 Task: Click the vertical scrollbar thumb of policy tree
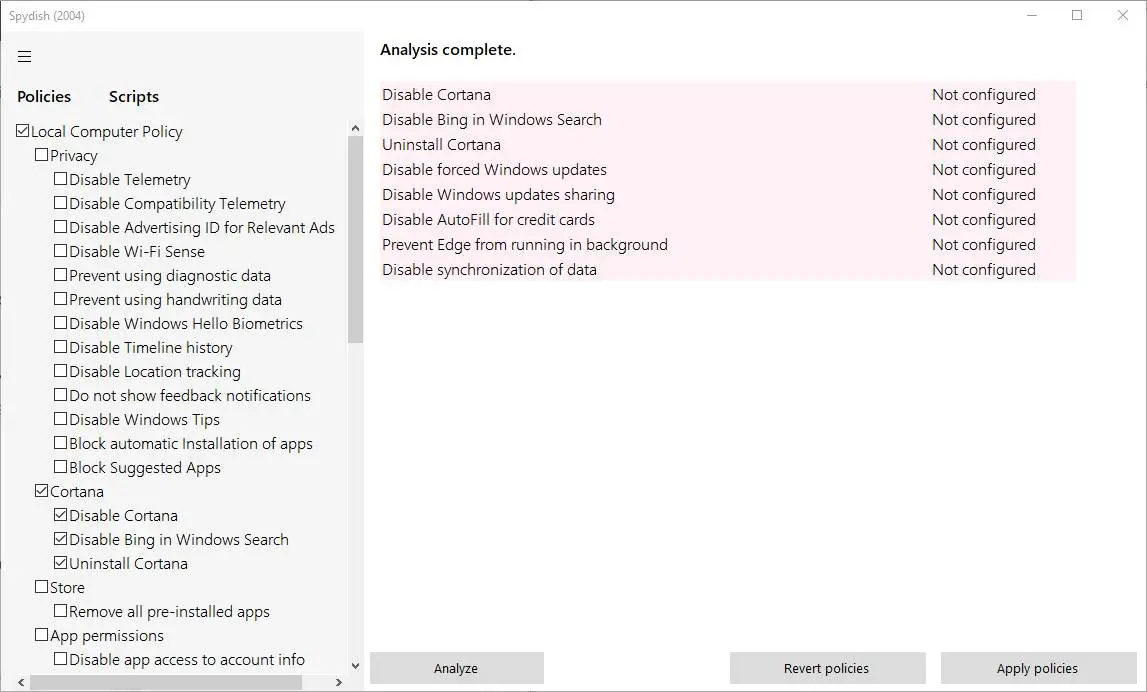click(x=355, y=240)
